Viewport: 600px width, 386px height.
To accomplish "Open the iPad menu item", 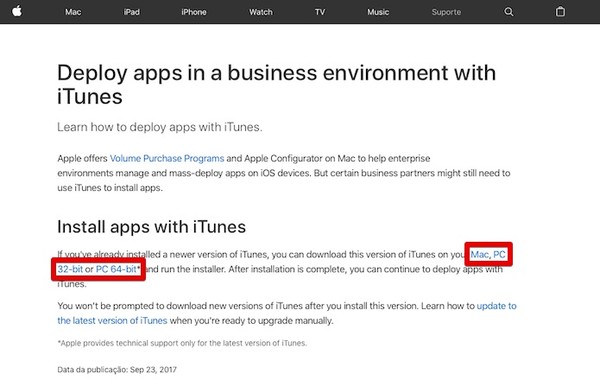I will (x=132, y=12).
